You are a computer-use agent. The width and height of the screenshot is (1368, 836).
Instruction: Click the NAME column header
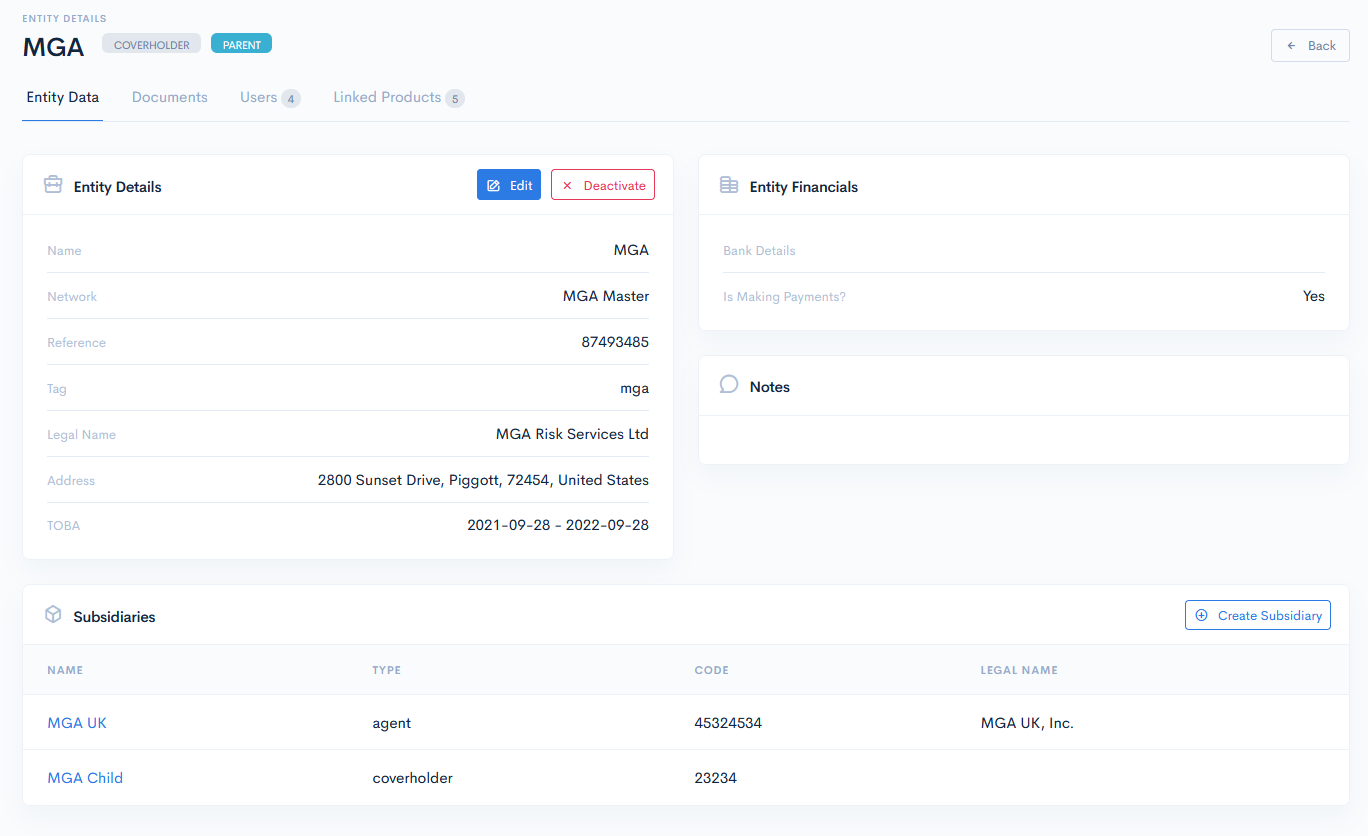click(65, 670)
